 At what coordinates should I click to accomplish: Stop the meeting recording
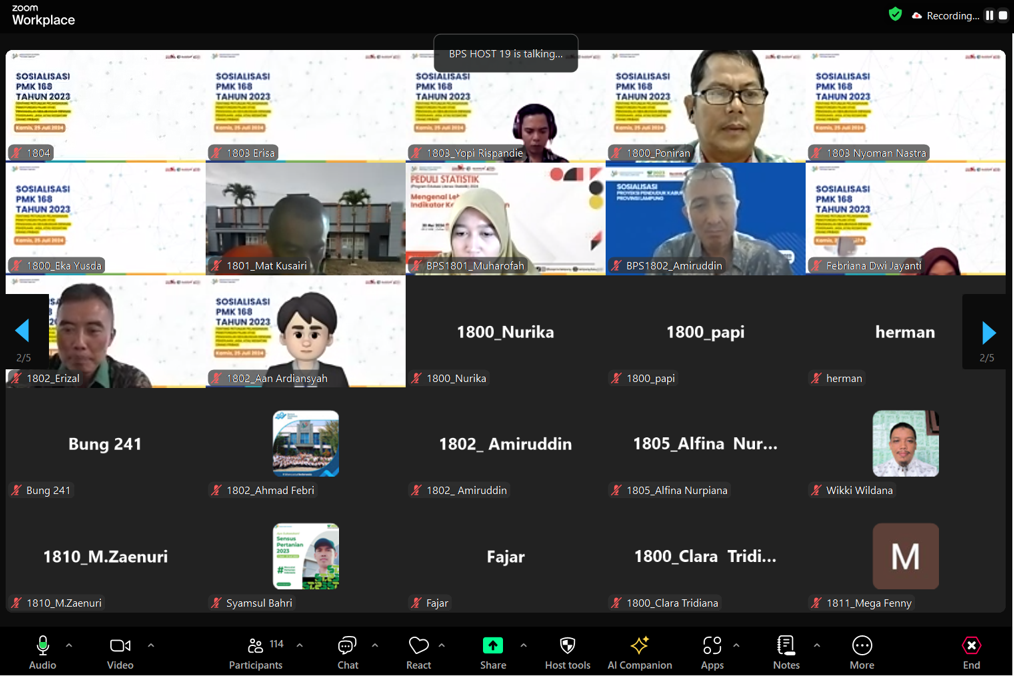point(1003,15)
